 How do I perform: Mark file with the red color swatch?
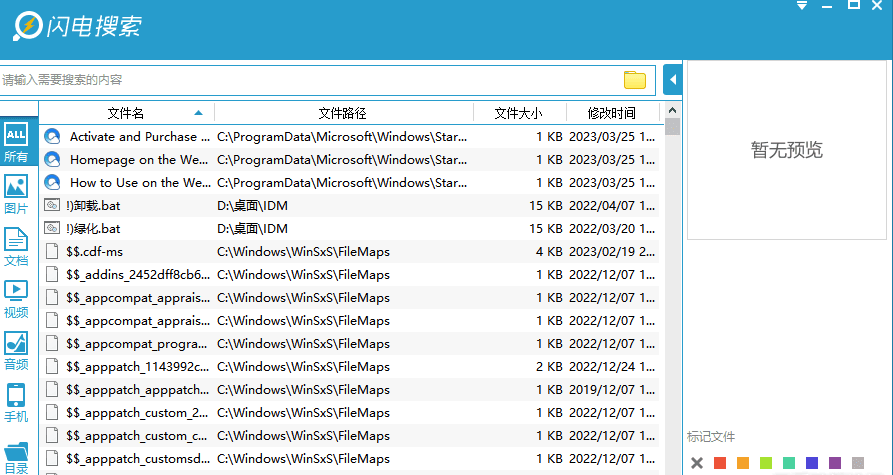720,463
